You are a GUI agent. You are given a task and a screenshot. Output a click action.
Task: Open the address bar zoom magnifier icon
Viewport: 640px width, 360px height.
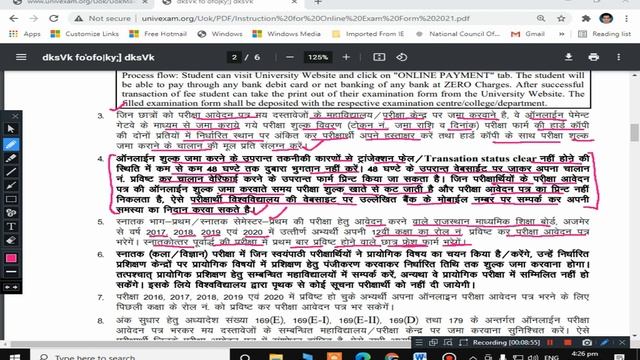click(x=541, y=18)
